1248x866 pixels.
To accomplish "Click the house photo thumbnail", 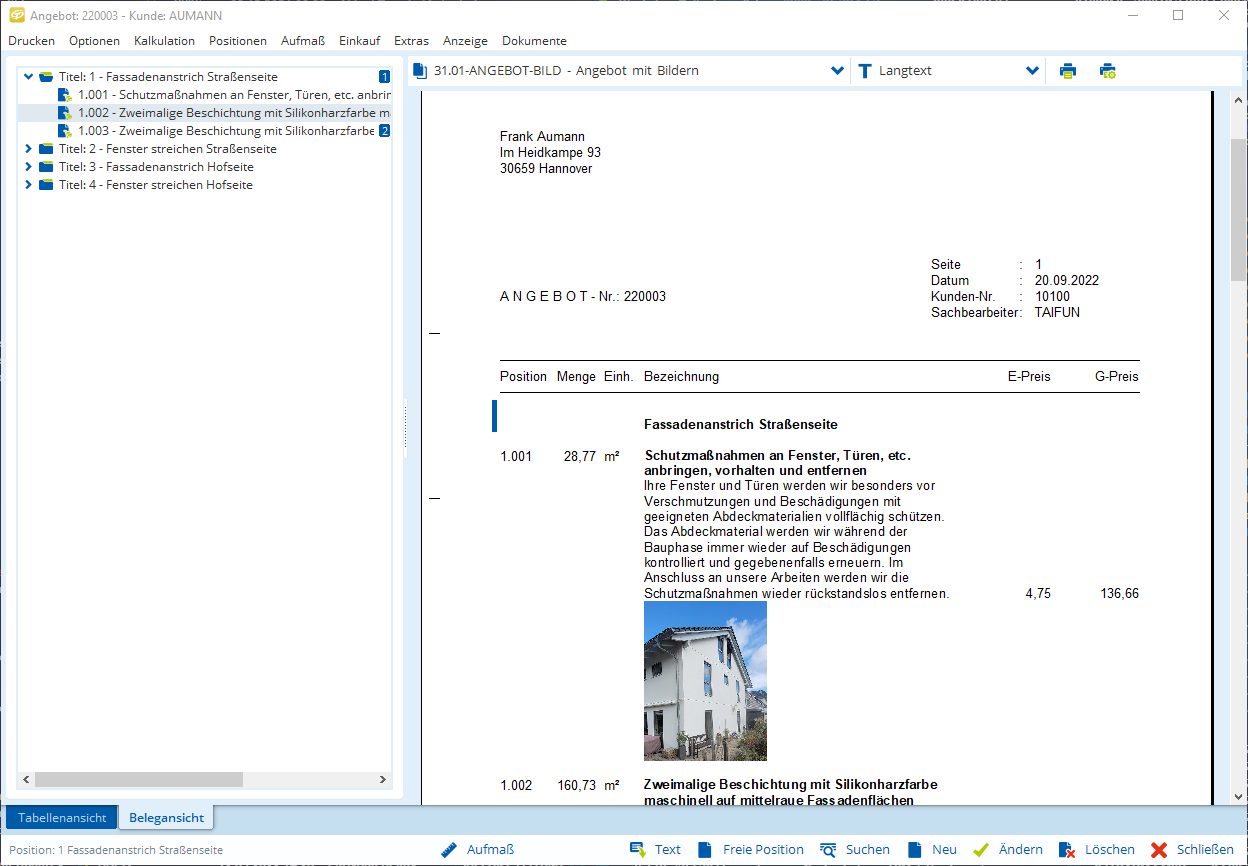I will [x=705, y=681].
